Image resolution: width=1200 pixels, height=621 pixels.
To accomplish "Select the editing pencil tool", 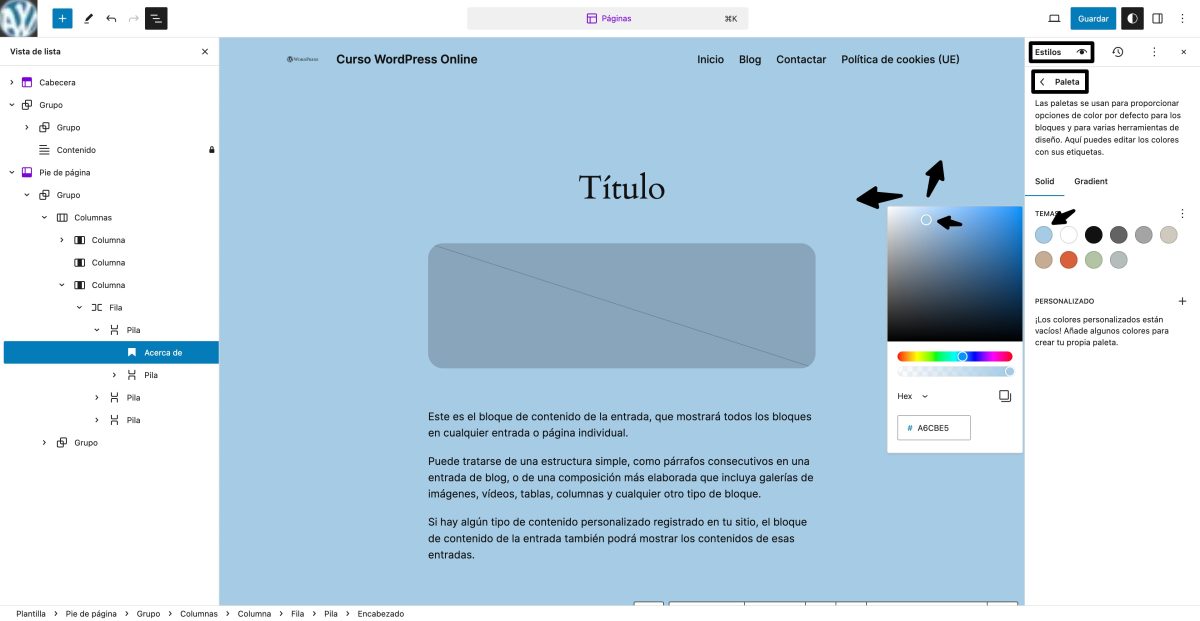I will pyautogui.click(x=88, y=18).
